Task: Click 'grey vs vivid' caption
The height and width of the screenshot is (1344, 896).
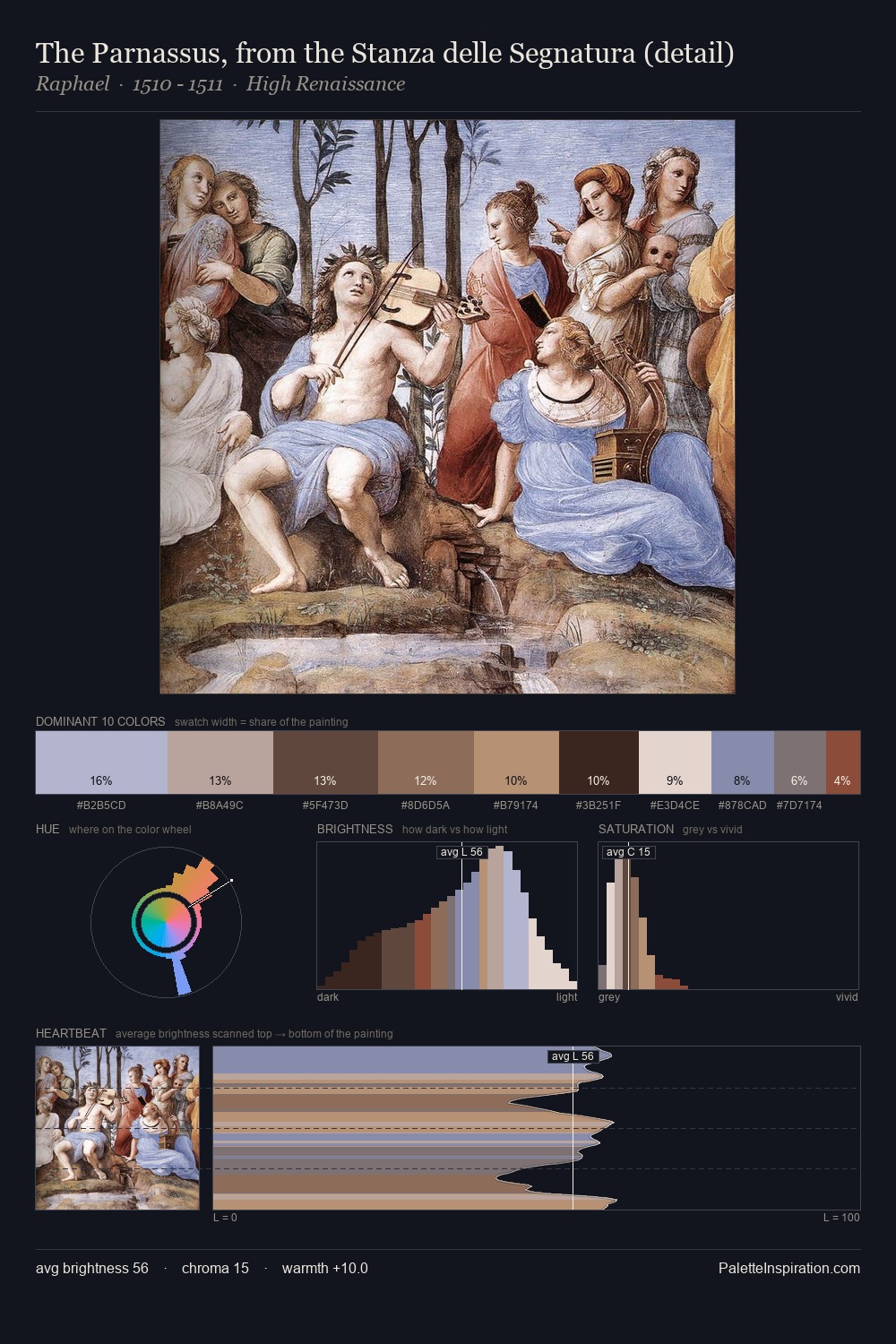Action: (x=712, y=830)
